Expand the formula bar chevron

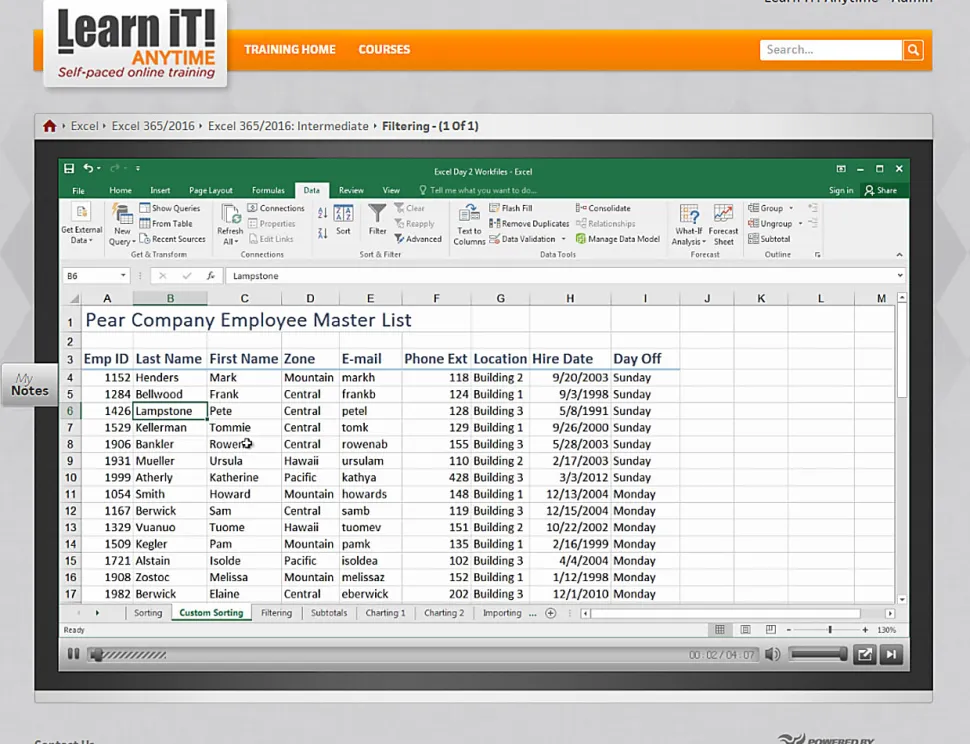click(x=899, y=275)
